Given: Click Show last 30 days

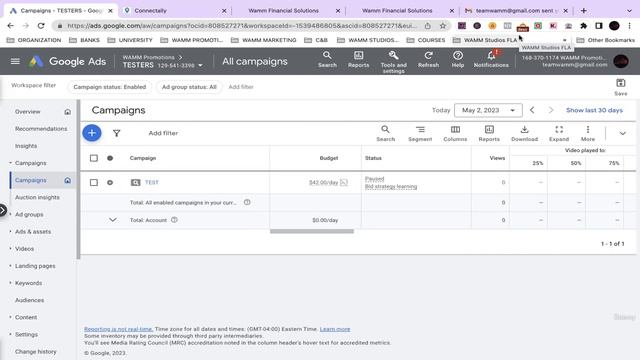Looking at the screenshot, I should (594, 110).
